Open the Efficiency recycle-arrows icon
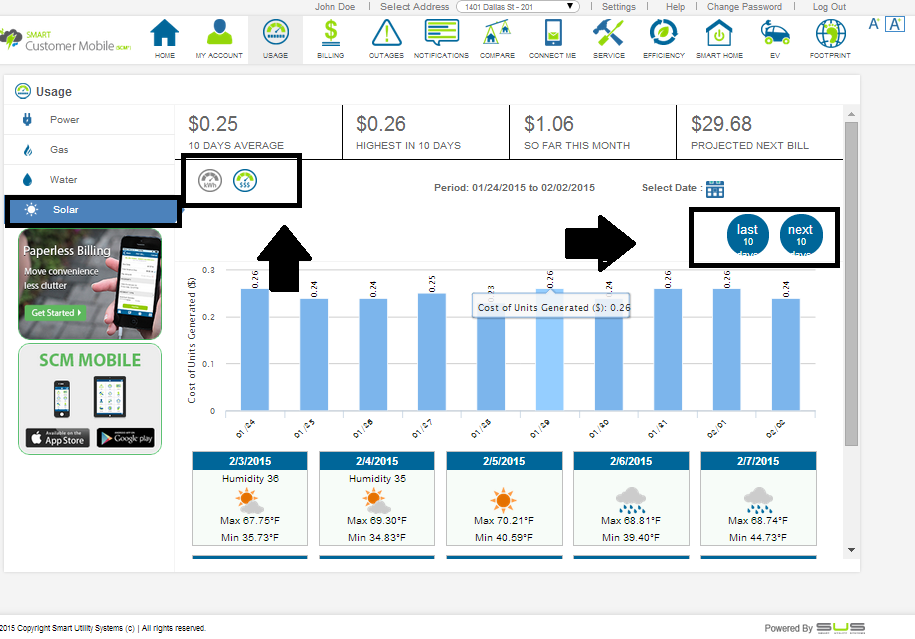915x639 pixels. point(663,35)
